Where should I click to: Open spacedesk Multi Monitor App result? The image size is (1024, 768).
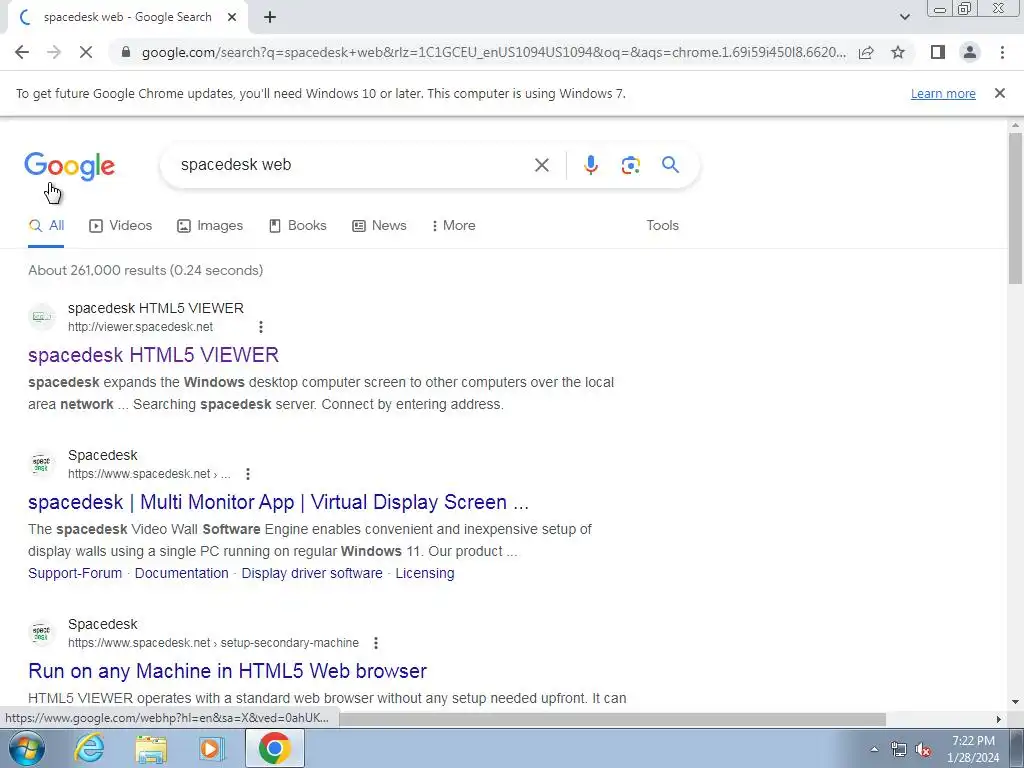(x=278, y=502)
